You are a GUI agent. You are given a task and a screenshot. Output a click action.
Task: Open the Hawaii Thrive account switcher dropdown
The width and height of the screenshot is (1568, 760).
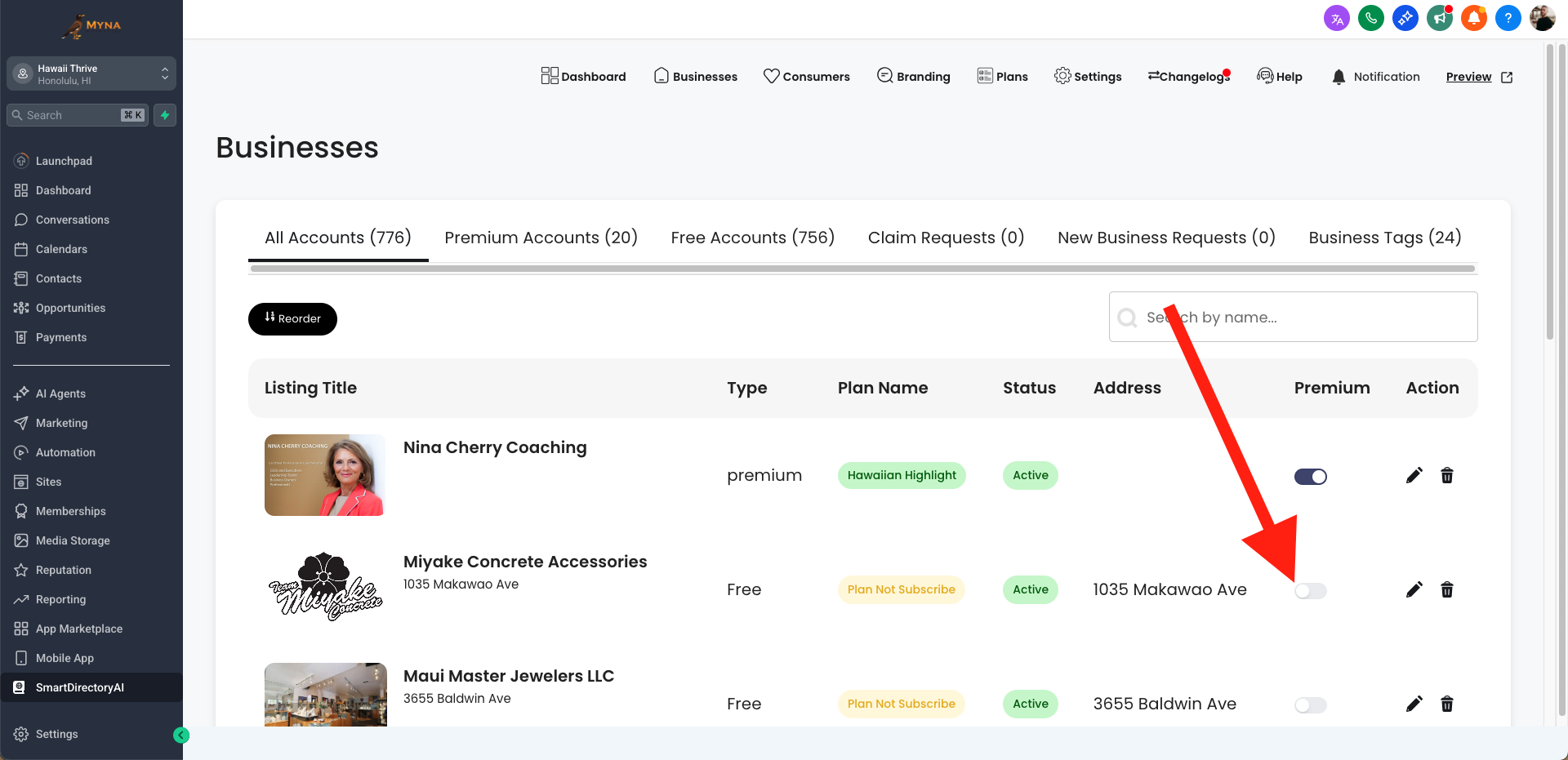[91, 74]
